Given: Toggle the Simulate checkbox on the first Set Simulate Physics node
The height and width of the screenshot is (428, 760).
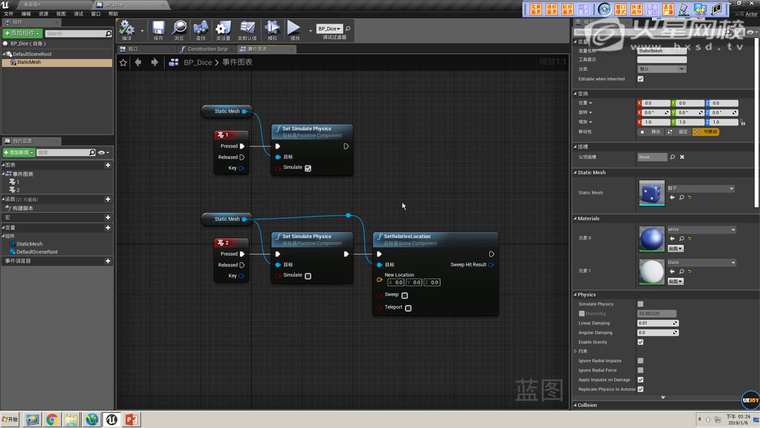Looking at the screenshot, I should [x=308, y=168].
